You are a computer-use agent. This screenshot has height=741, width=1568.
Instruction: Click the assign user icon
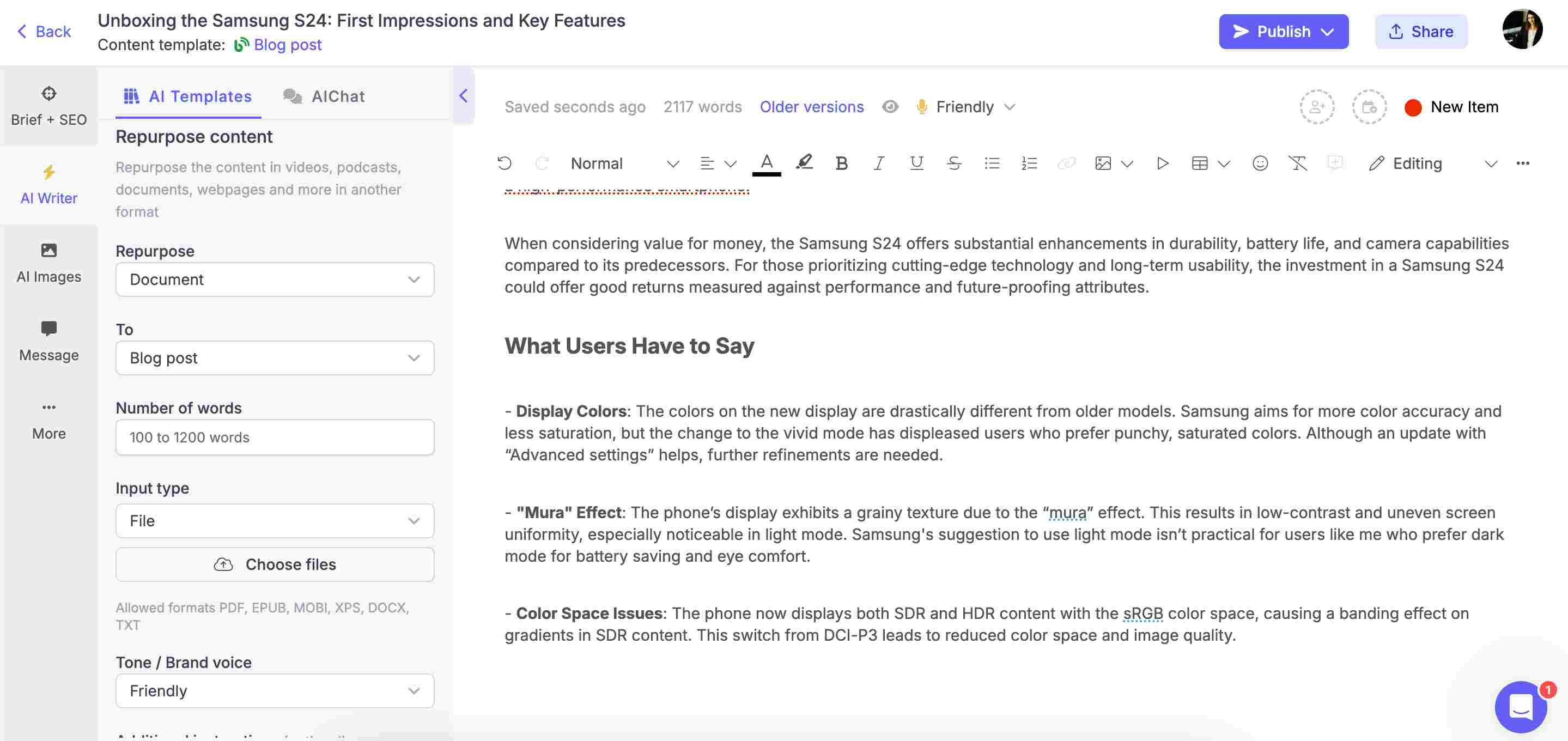[x=1317, y=107]
